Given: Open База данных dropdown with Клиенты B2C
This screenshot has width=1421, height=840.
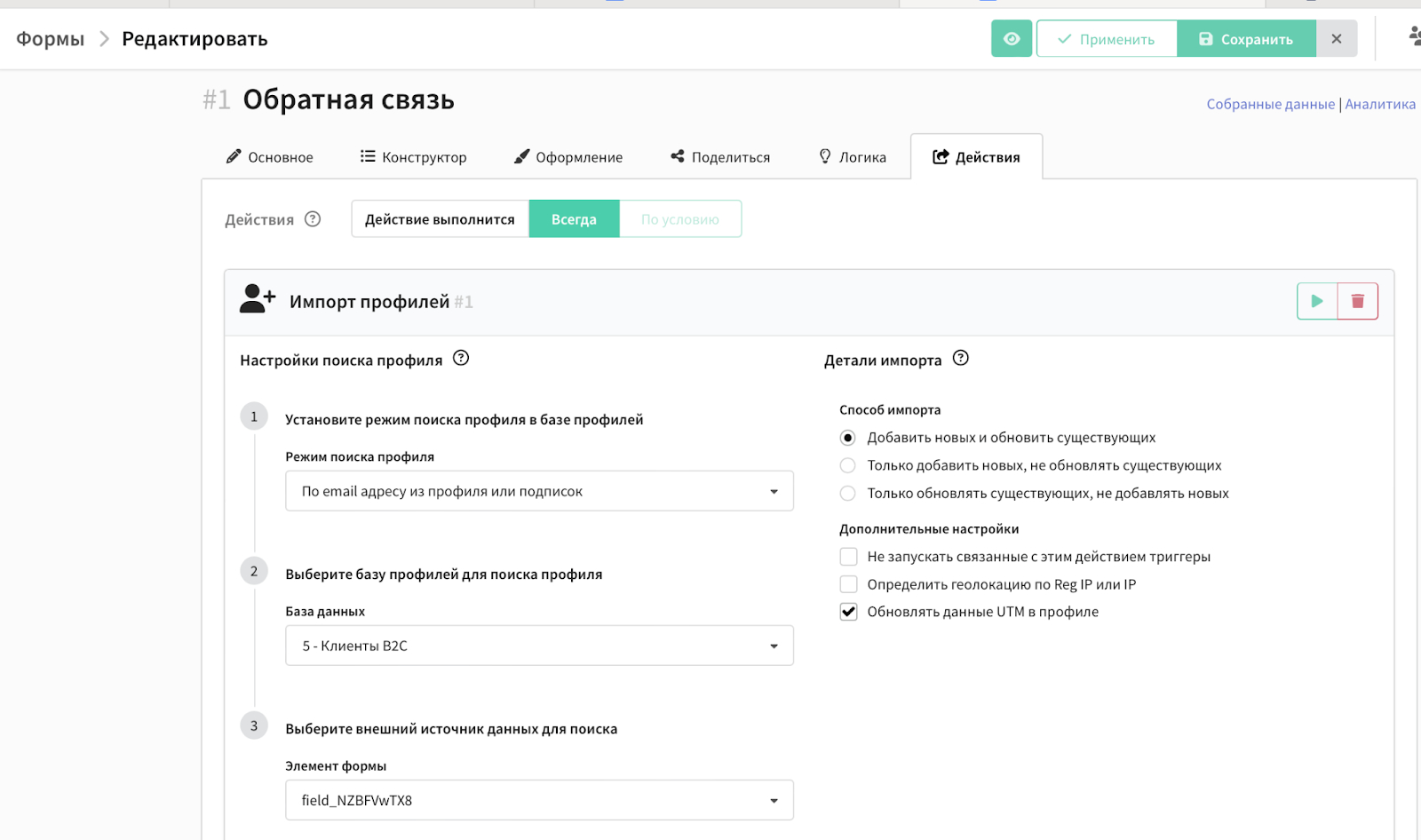Looking at the screenshot, I should pyautogui.click(x=539, y=646).
